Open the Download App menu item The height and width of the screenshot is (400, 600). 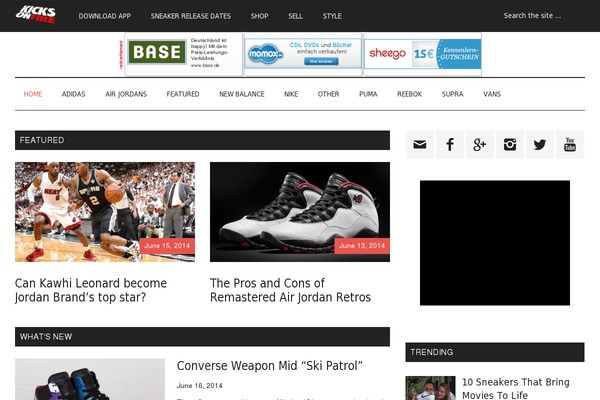(105, 16)
